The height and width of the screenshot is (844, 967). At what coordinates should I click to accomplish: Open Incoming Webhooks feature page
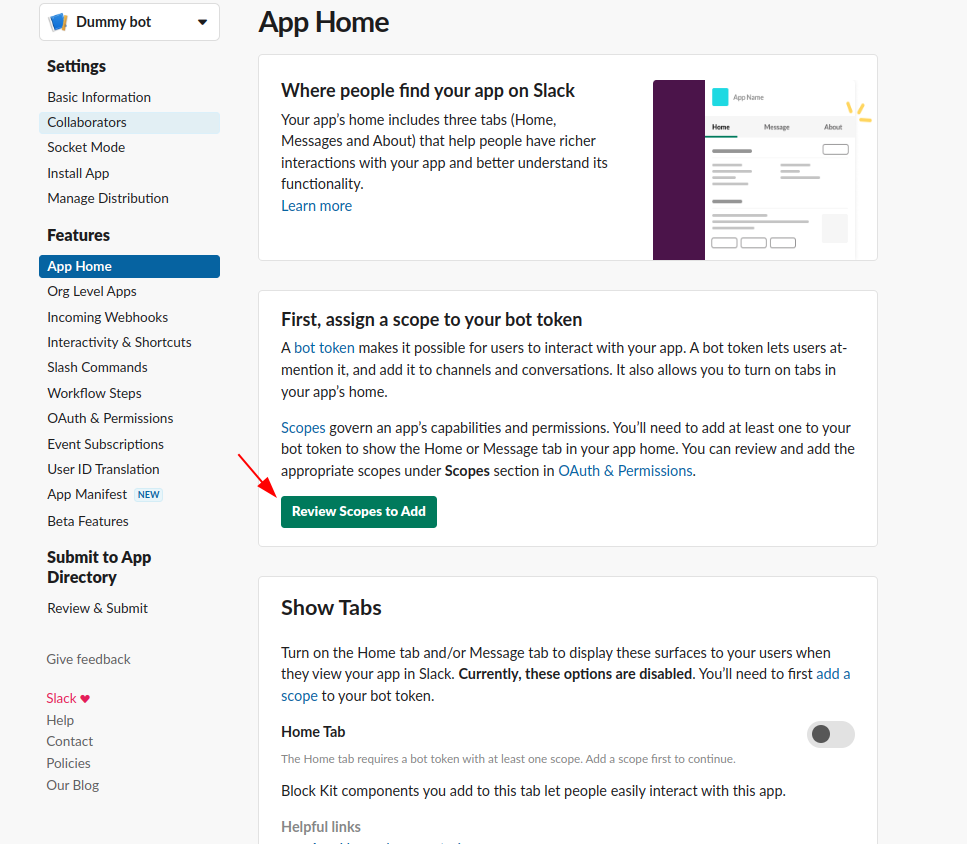point(107,317)
